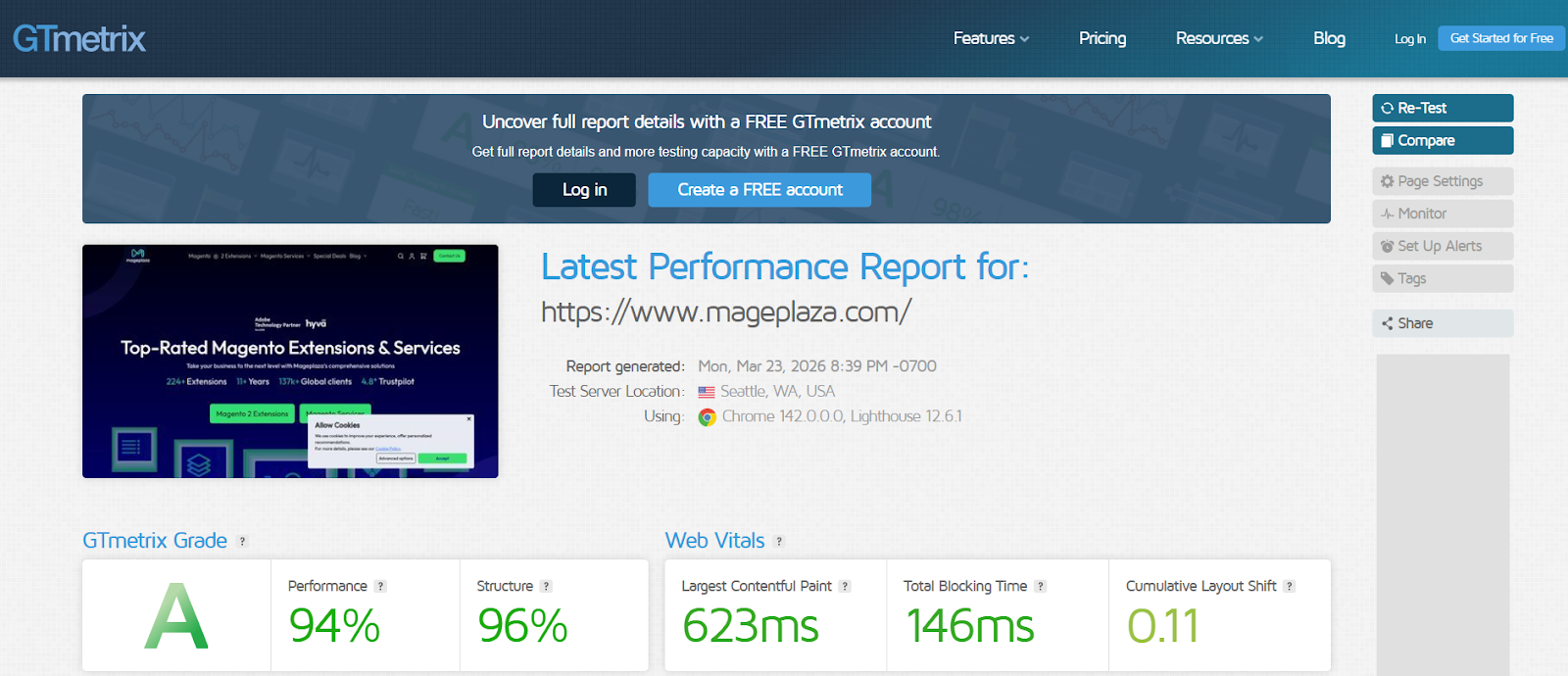The height and width of the screenshot is (676, 1568).
Task: Click Chrome 142.0.0.0, Lighthouse 12.6.1 text
Action: (x=842, y=416)
